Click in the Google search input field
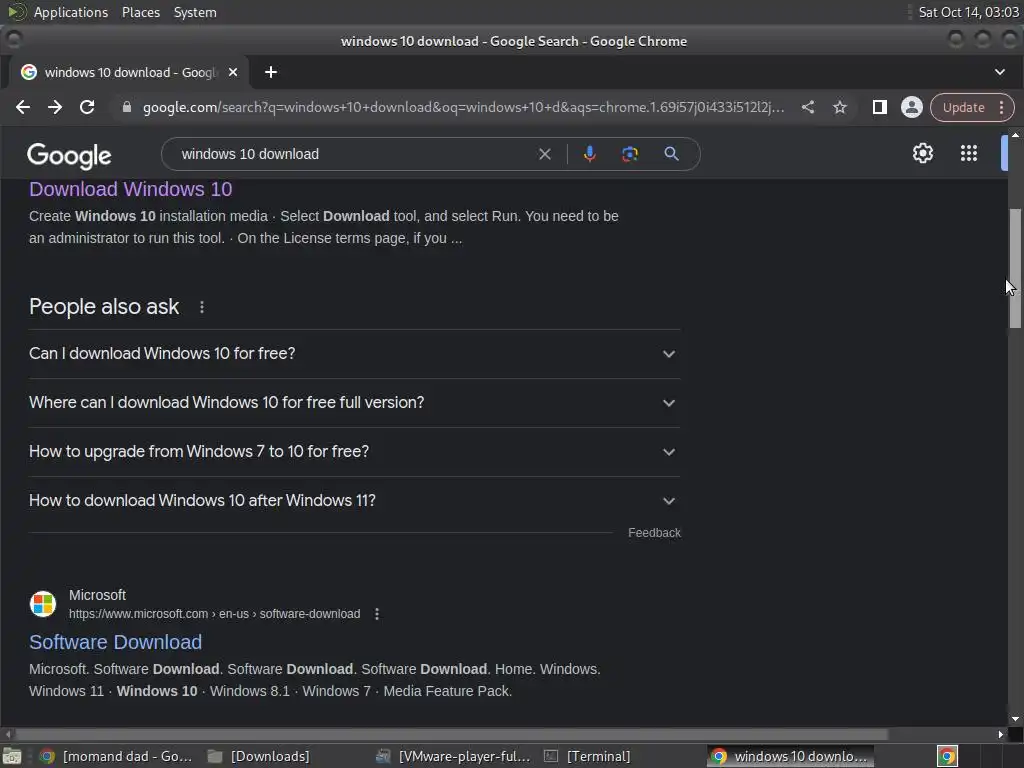 [353, 154]
